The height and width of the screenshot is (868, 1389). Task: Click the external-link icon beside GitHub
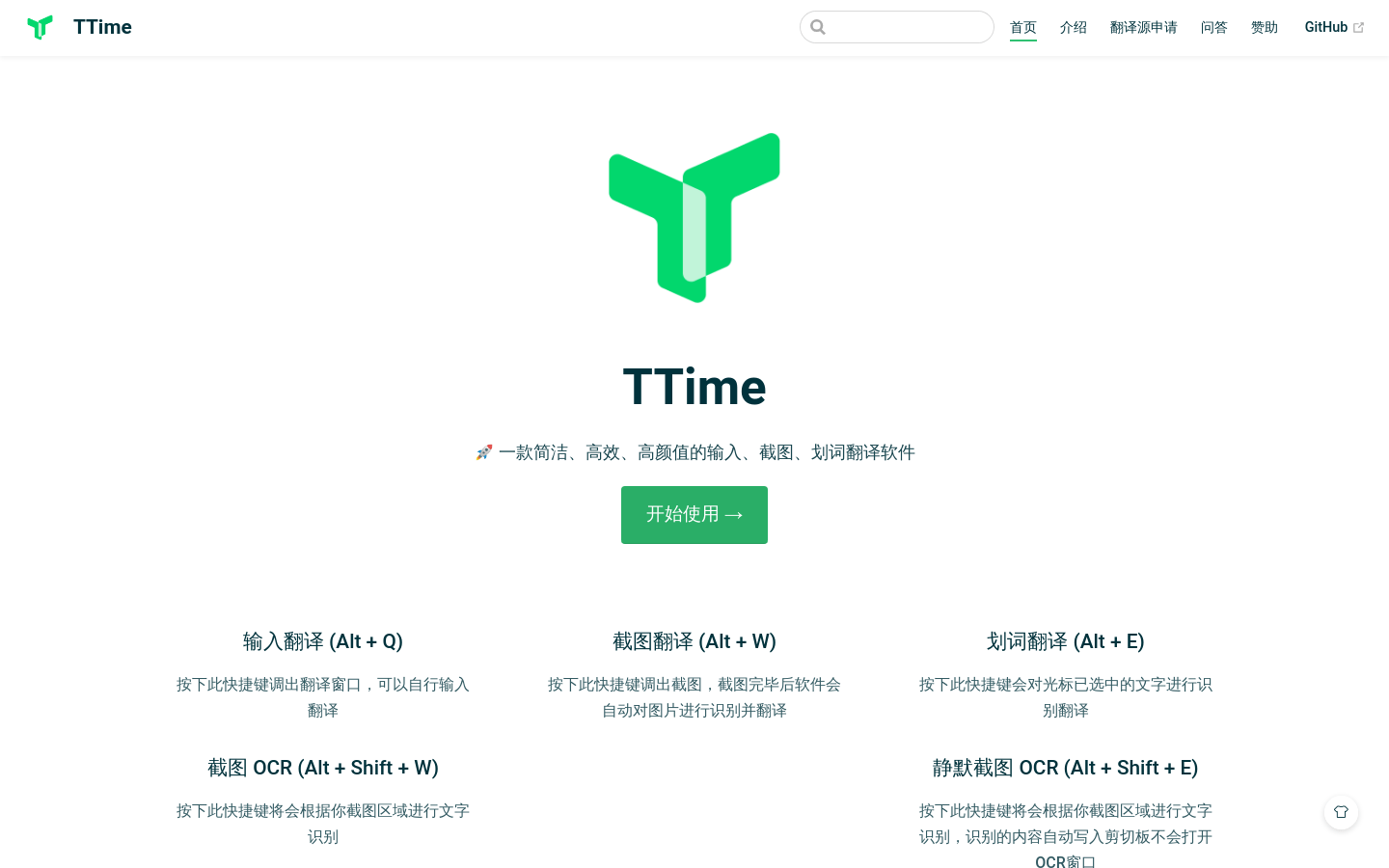1358,28
